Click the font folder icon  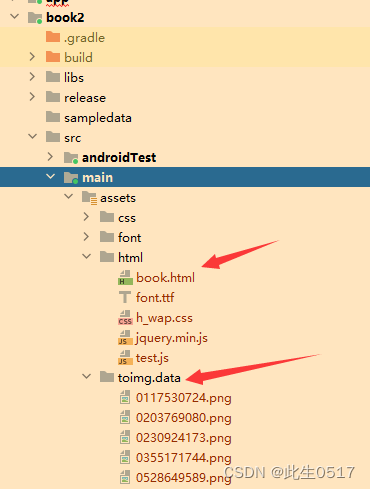pos(107,237)
